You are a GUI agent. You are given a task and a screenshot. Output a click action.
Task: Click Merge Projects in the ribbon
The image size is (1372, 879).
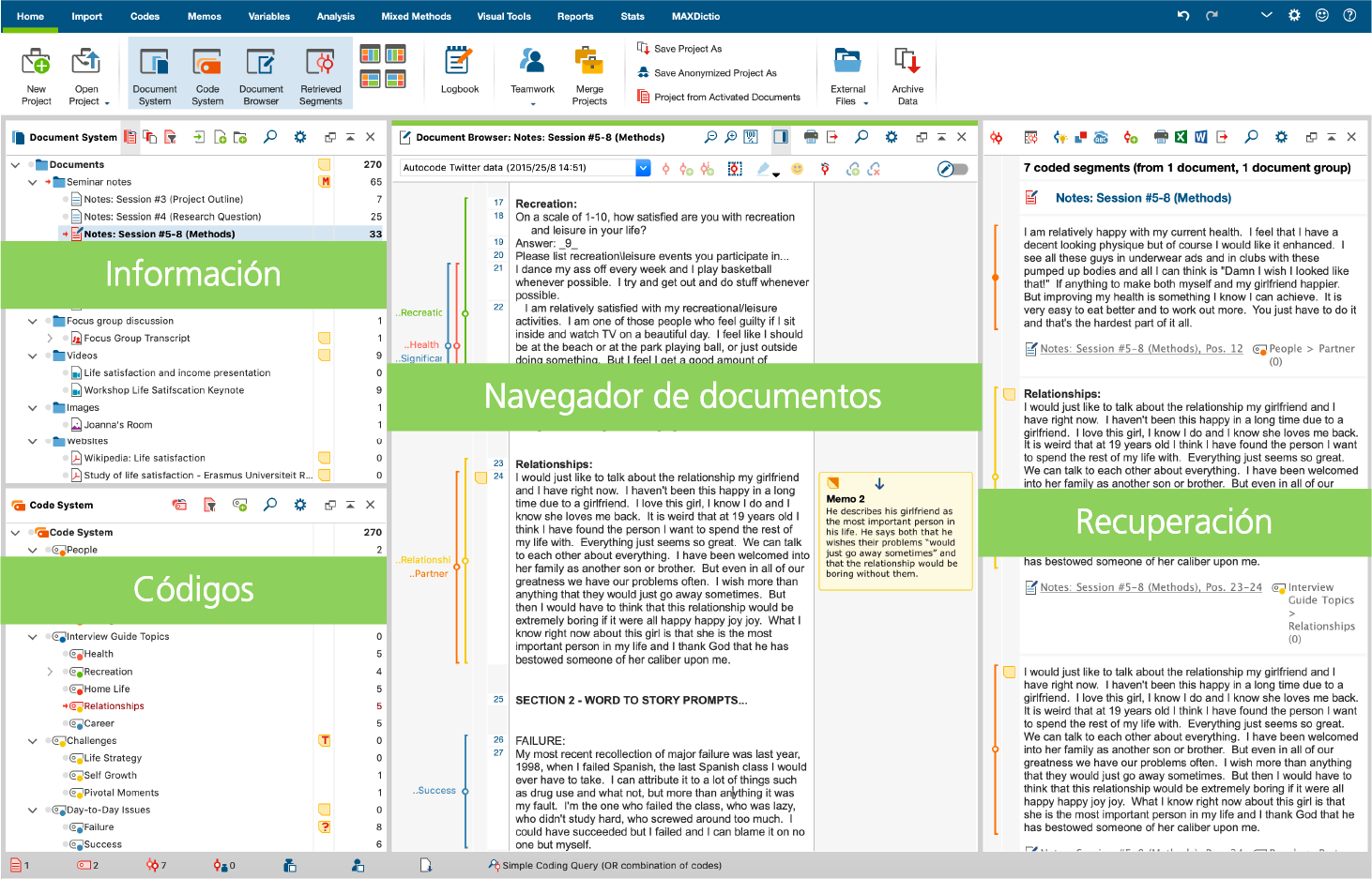tap(589, 76)
